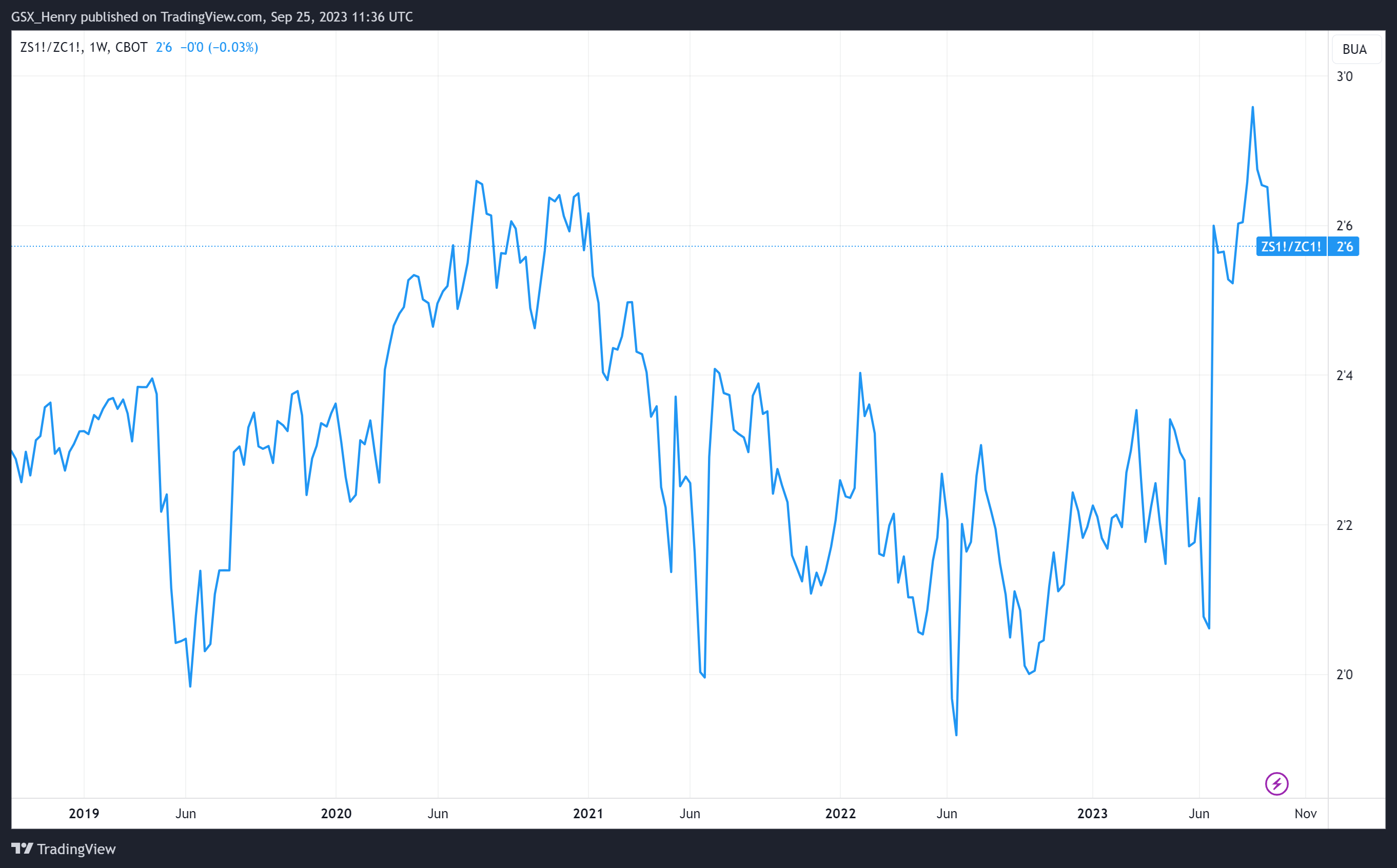Click the TradingView wordmark text

[76, 849]
